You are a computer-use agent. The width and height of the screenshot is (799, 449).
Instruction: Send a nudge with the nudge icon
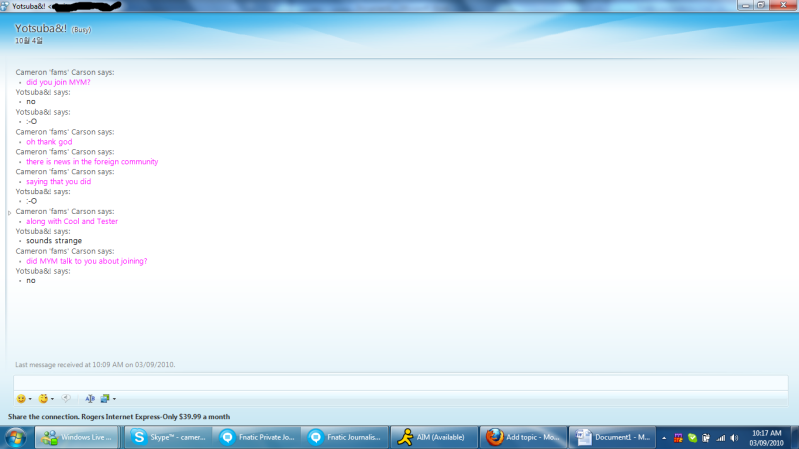66,399
